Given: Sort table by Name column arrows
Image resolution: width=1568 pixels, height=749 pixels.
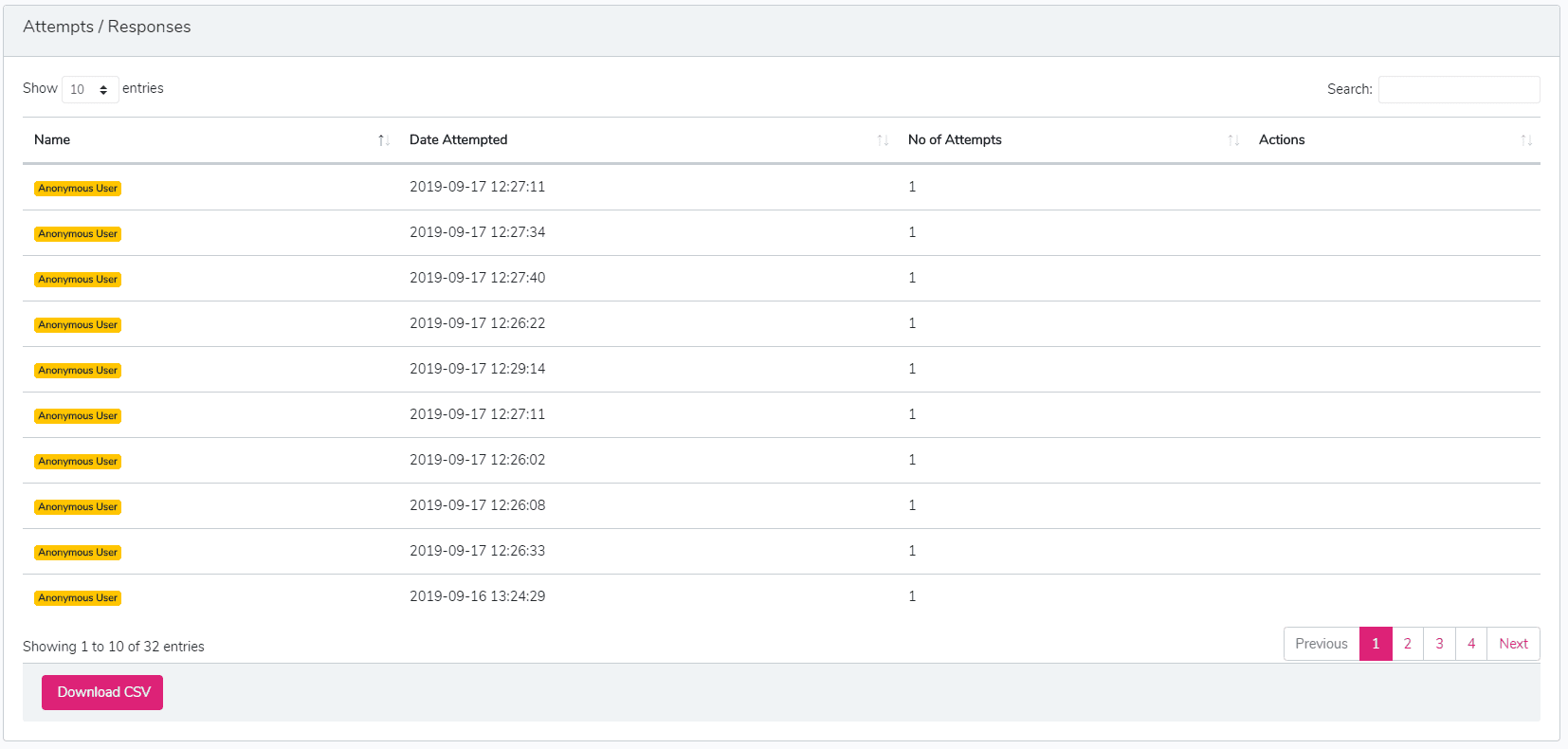Looking at the screenshot, I should [x=383, y=140].
